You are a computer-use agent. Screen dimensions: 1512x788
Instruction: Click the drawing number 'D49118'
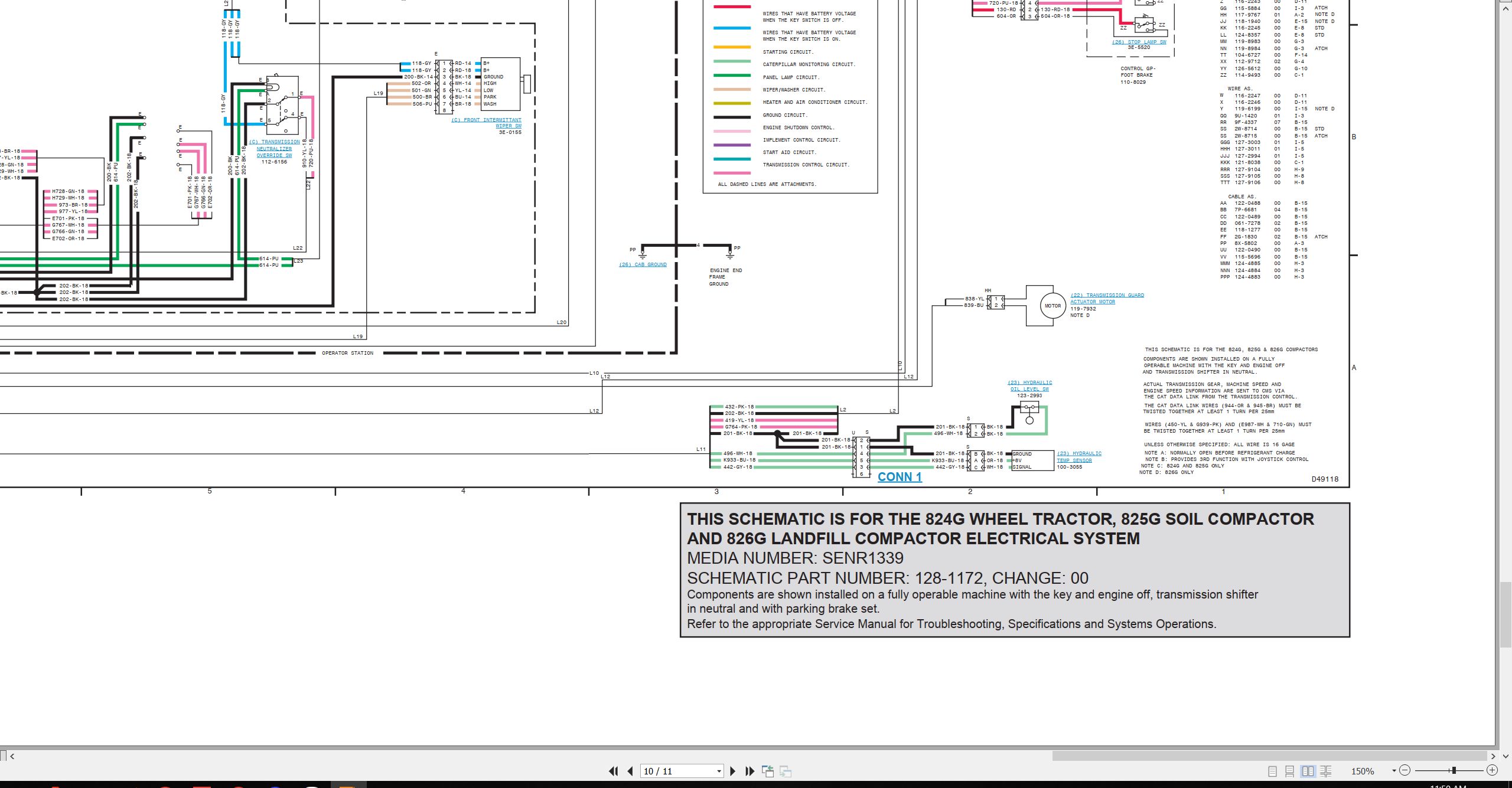1325,479
